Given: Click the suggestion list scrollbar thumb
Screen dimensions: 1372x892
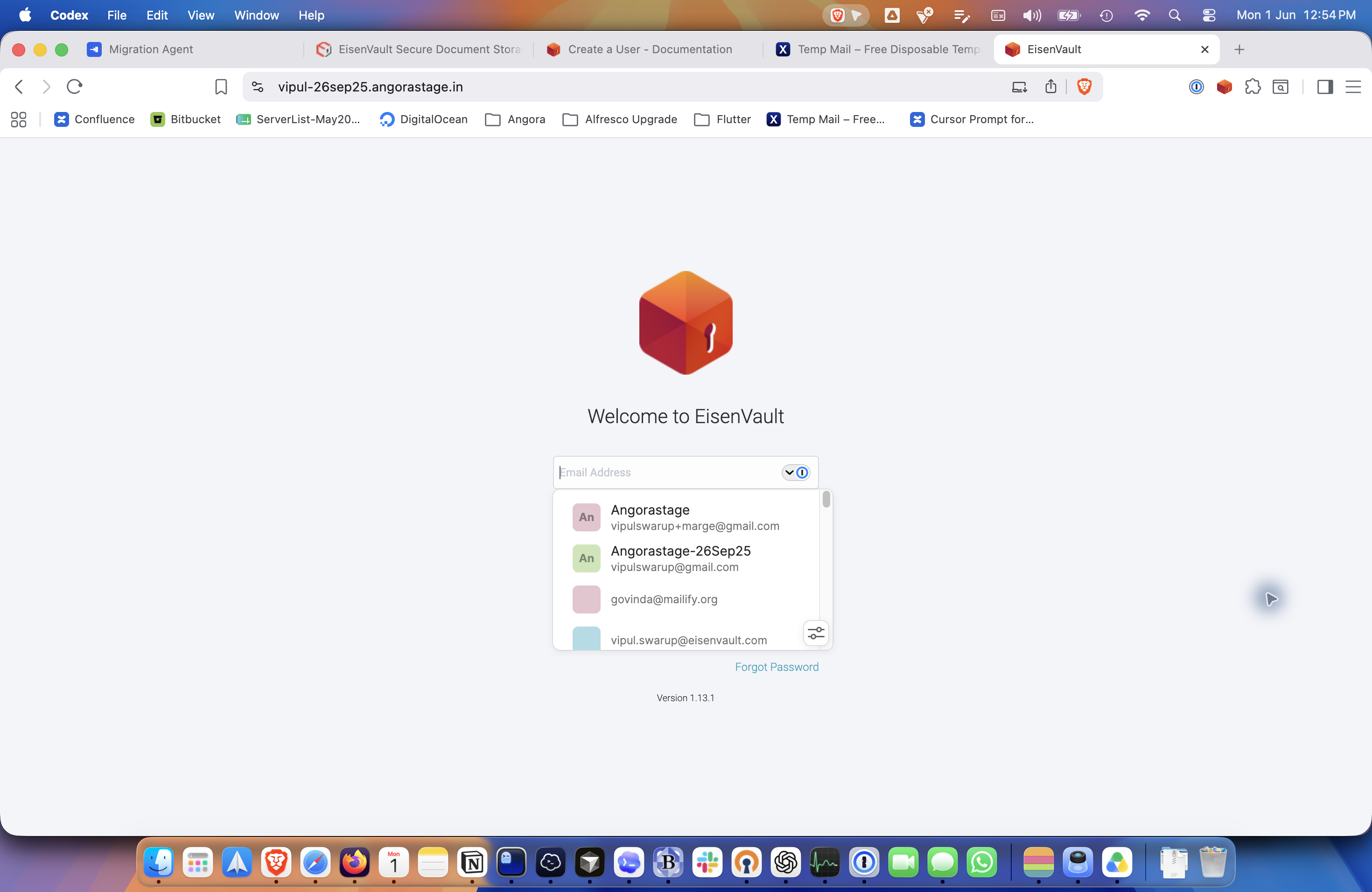Looking at the screenshot, I should pyautogui.click(x=826, y=499).
